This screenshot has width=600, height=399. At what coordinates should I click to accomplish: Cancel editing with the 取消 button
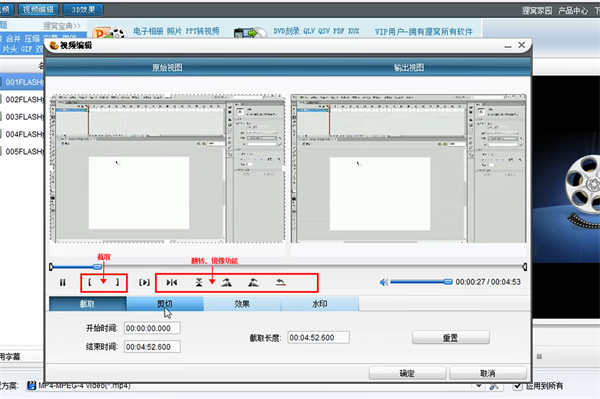[x=488, y=373]
